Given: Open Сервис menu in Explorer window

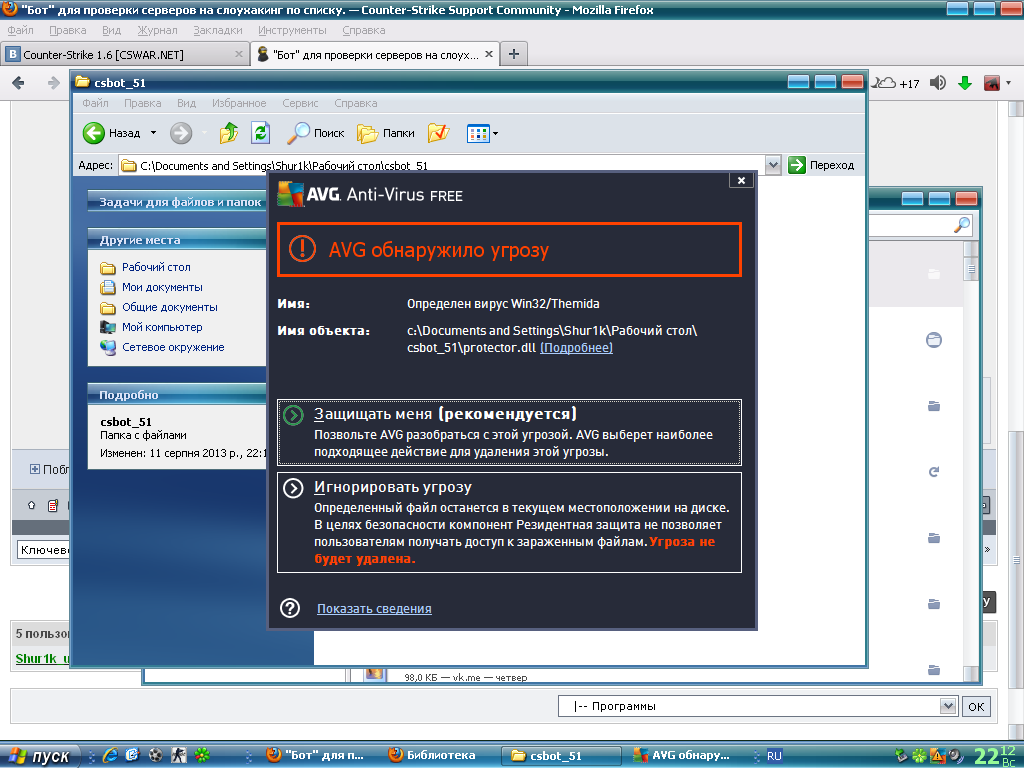Looking at the screenshot, I should coord(300,103).
